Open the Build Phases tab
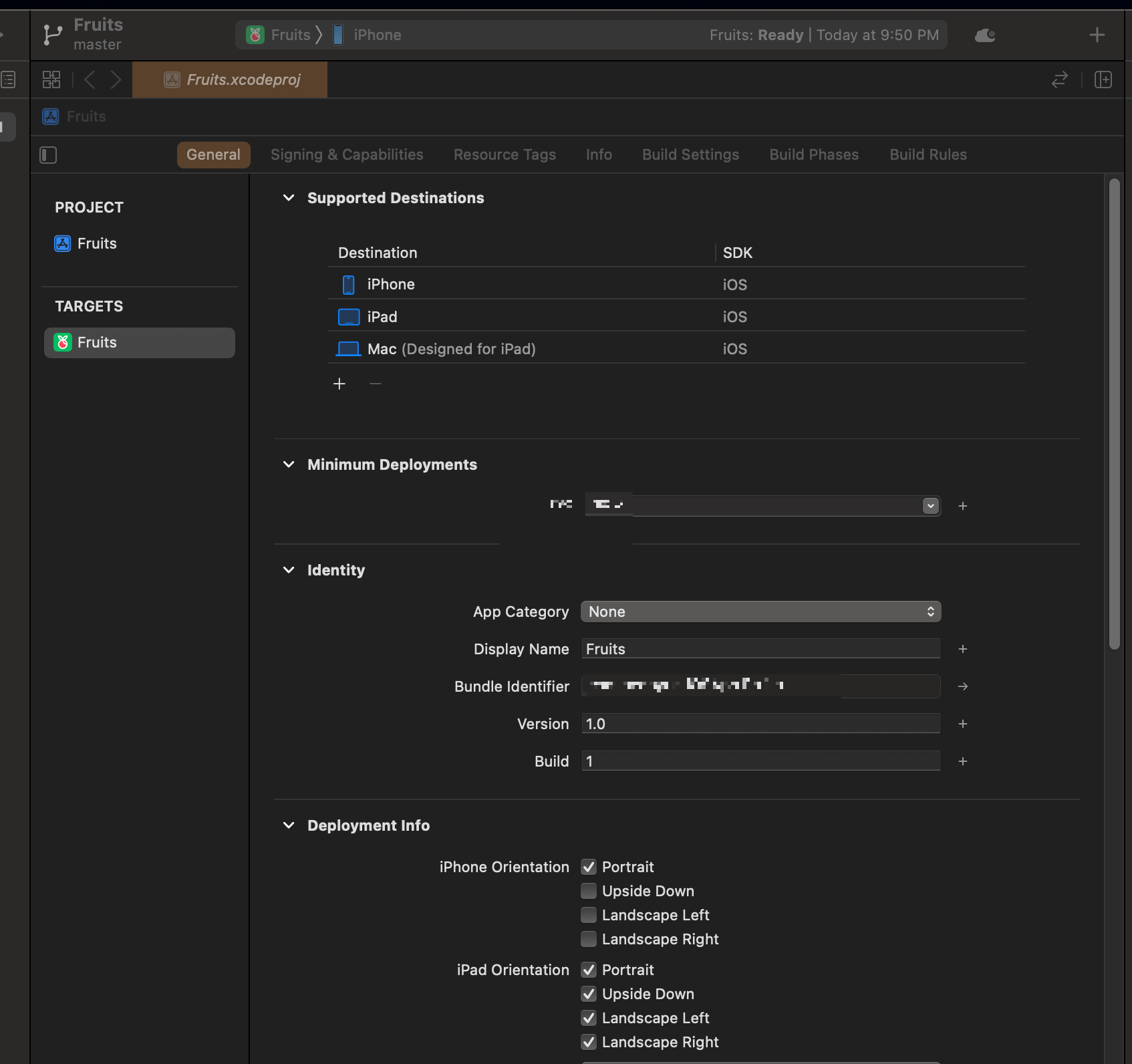 pos(814,154)
